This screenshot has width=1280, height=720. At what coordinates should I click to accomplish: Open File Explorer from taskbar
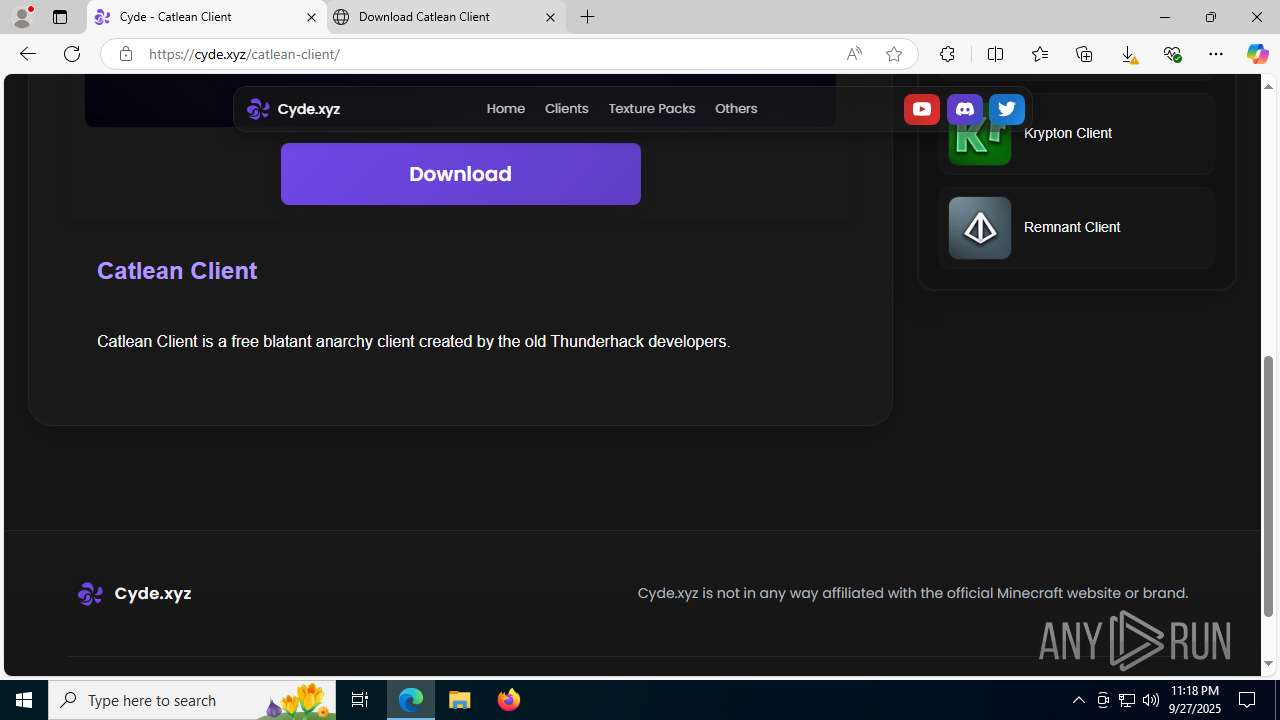click(x=460, y=700)
